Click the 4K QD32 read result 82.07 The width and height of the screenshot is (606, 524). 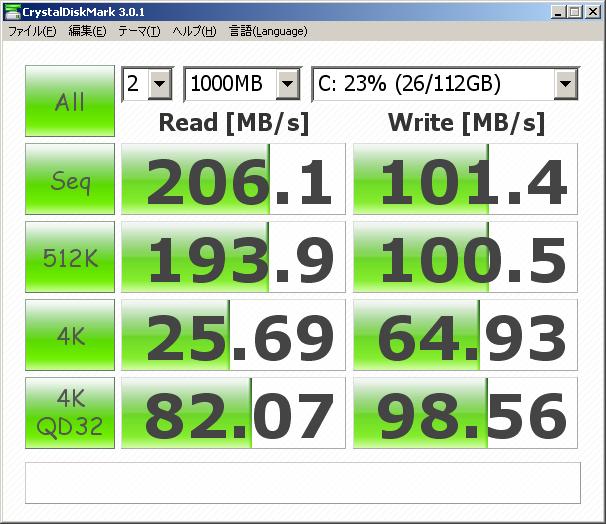point(233,413)
